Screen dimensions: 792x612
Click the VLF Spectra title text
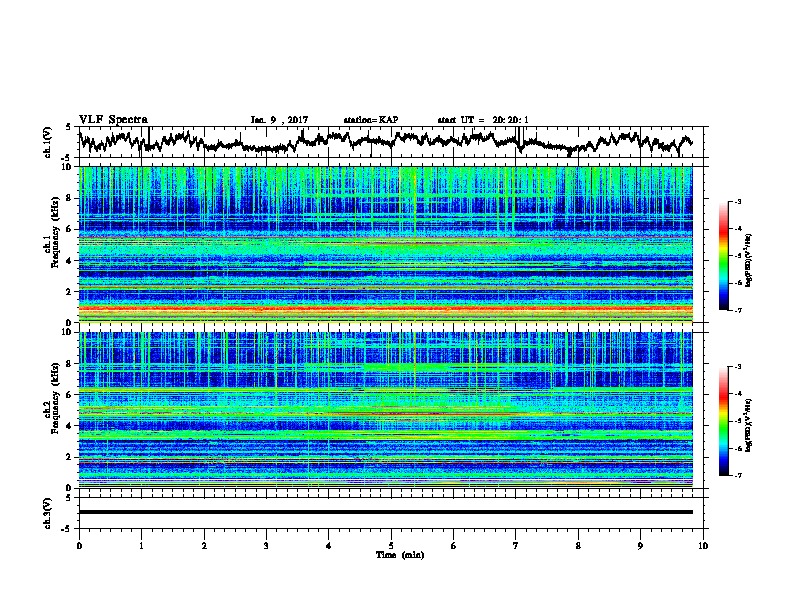(113, 120)
